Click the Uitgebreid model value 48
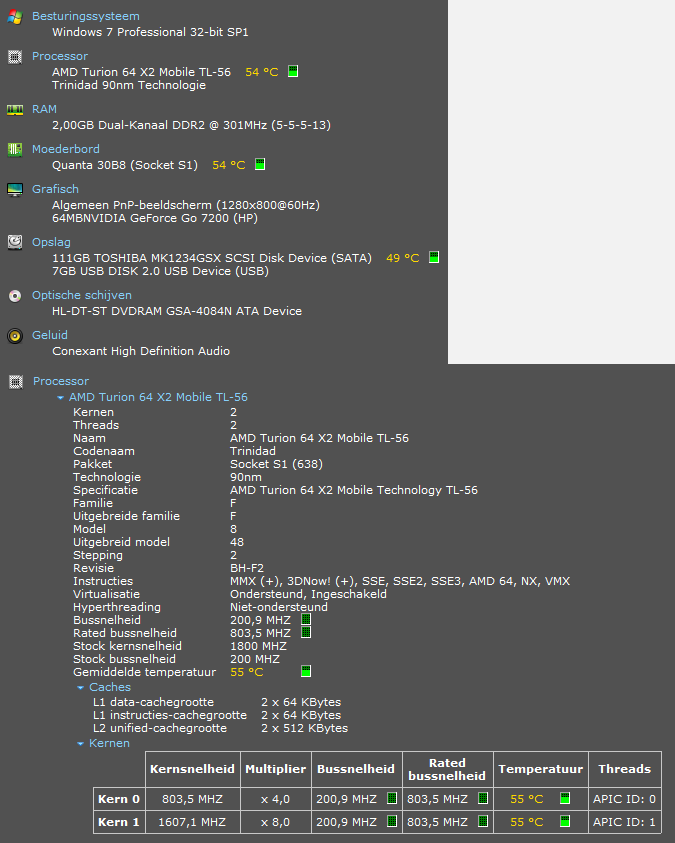The height and width of the screenshot is (843, 675). click(237, 542)
